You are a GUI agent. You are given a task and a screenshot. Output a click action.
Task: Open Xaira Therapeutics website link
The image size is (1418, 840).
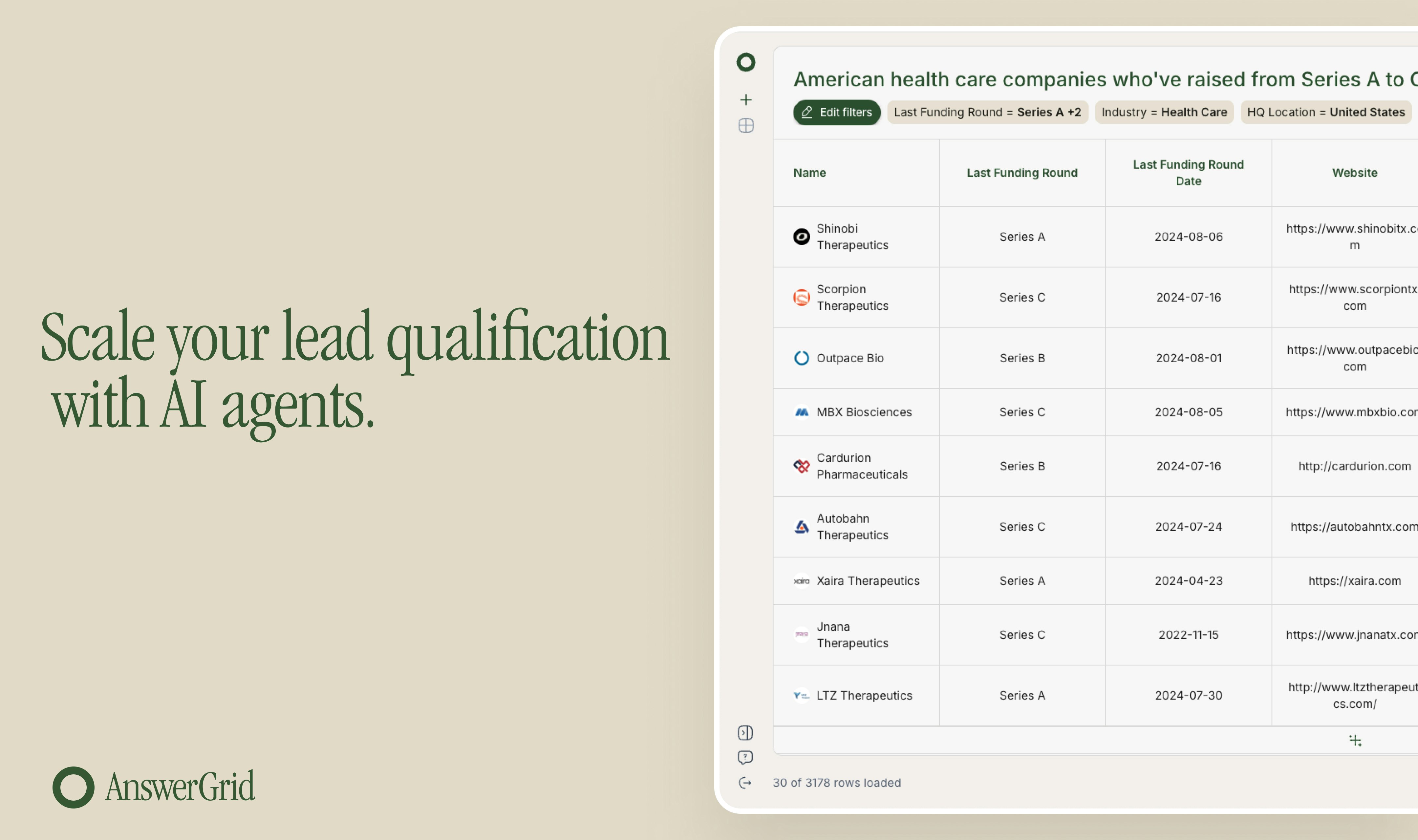tap(1354, 580)
